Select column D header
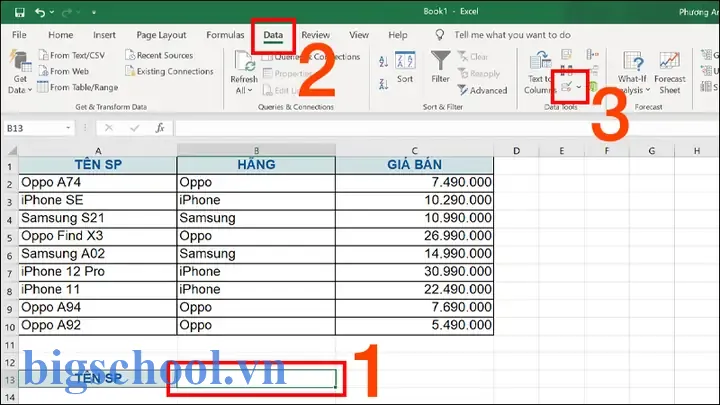Screen dimensions: 720x405 517,150
